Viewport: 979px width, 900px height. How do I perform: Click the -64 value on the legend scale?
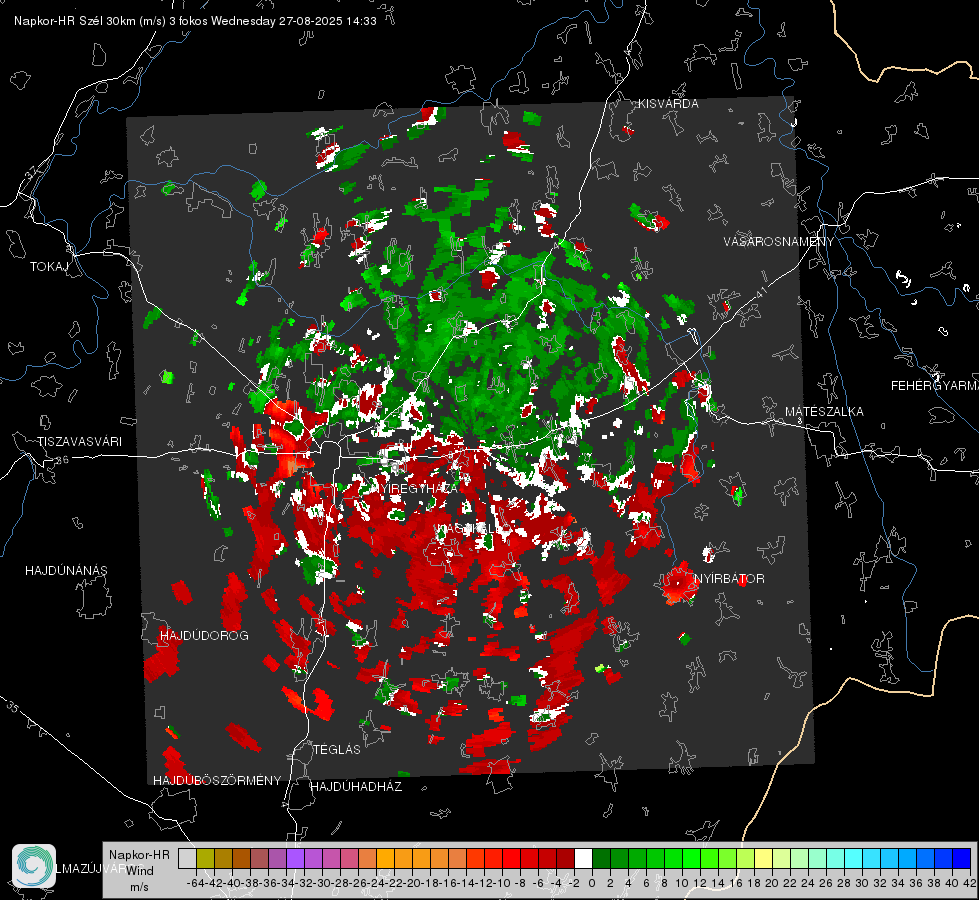(195, 883)
